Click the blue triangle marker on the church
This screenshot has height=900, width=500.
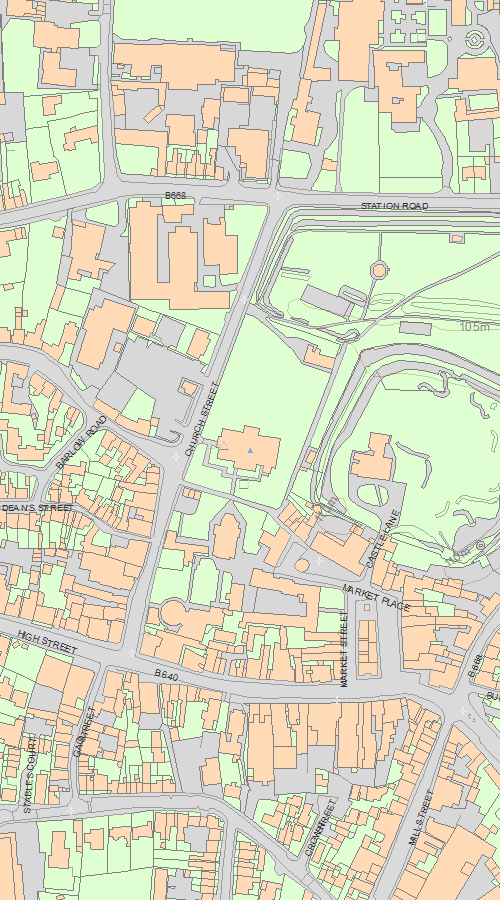250,451
